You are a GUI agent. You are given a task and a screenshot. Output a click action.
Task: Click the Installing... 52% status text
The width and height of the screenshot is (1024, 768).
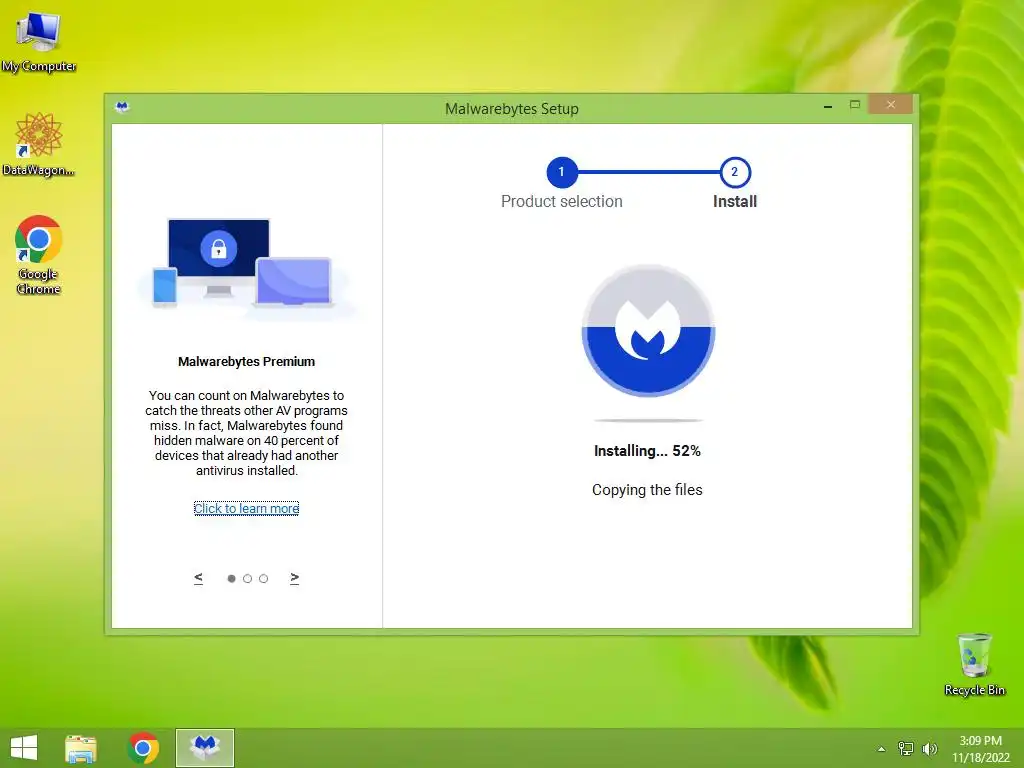(x=647, y=451)
